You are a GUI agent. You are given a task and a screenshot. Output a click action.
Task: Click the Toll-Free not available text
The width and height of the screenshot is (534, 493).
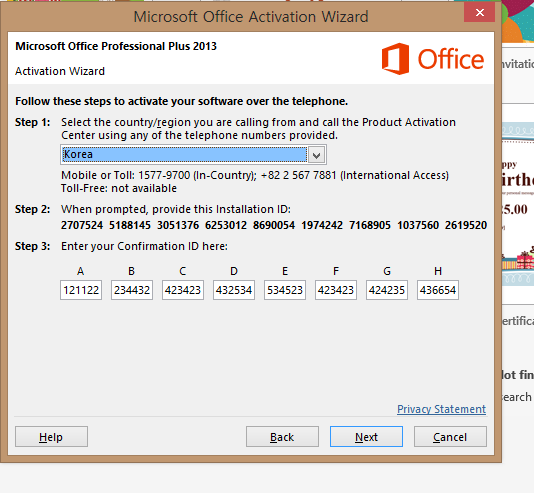(119, 188)
